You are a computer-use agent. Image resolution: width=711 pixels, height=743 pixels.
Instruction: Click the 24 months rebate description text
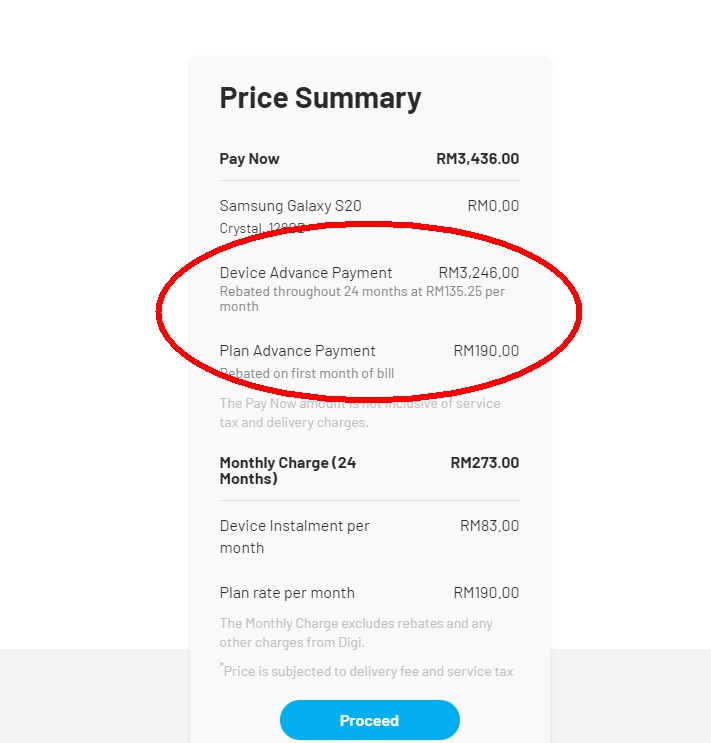coord(362,299)
